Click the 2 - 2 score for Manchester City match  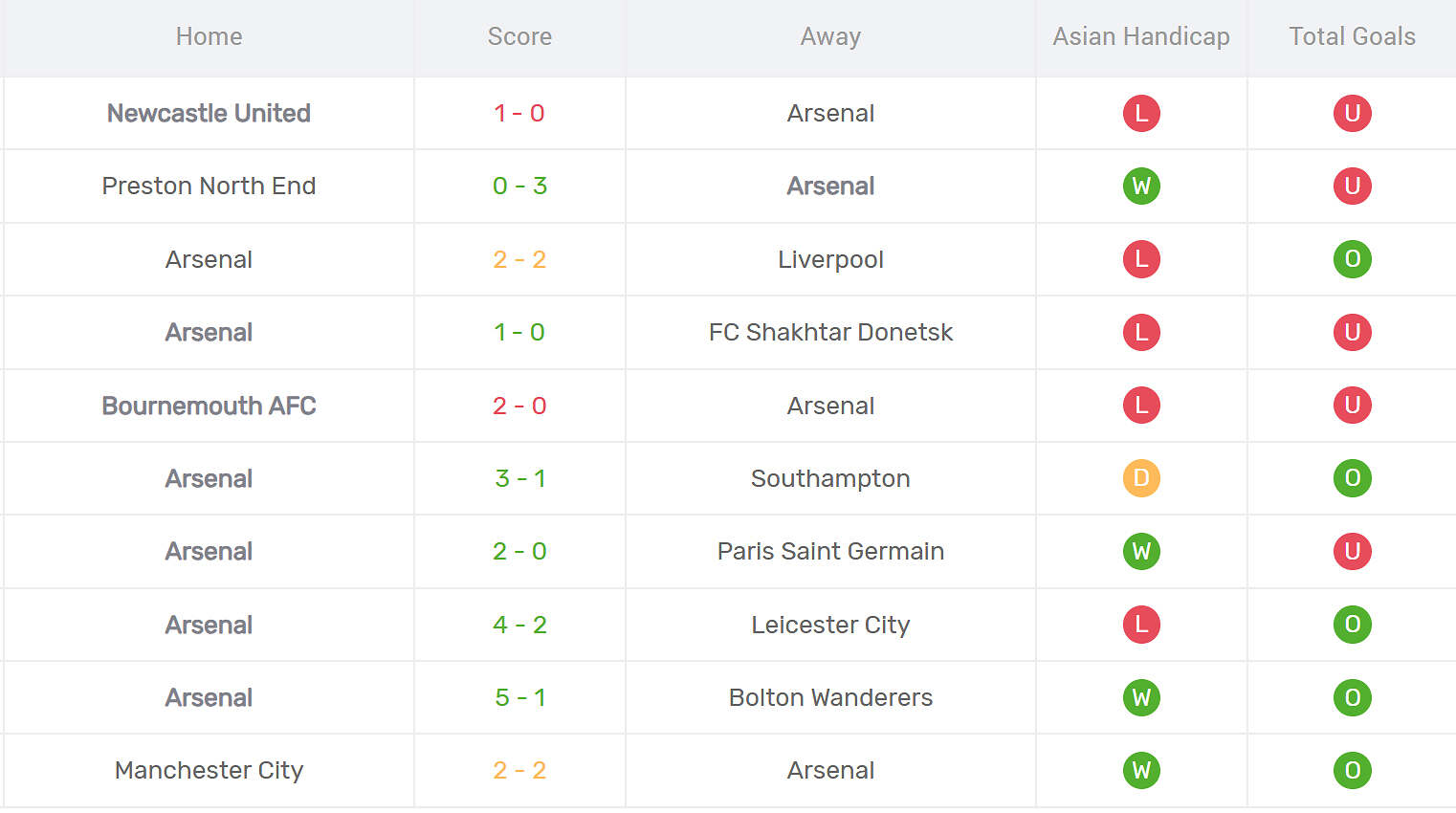pos(519,770)
